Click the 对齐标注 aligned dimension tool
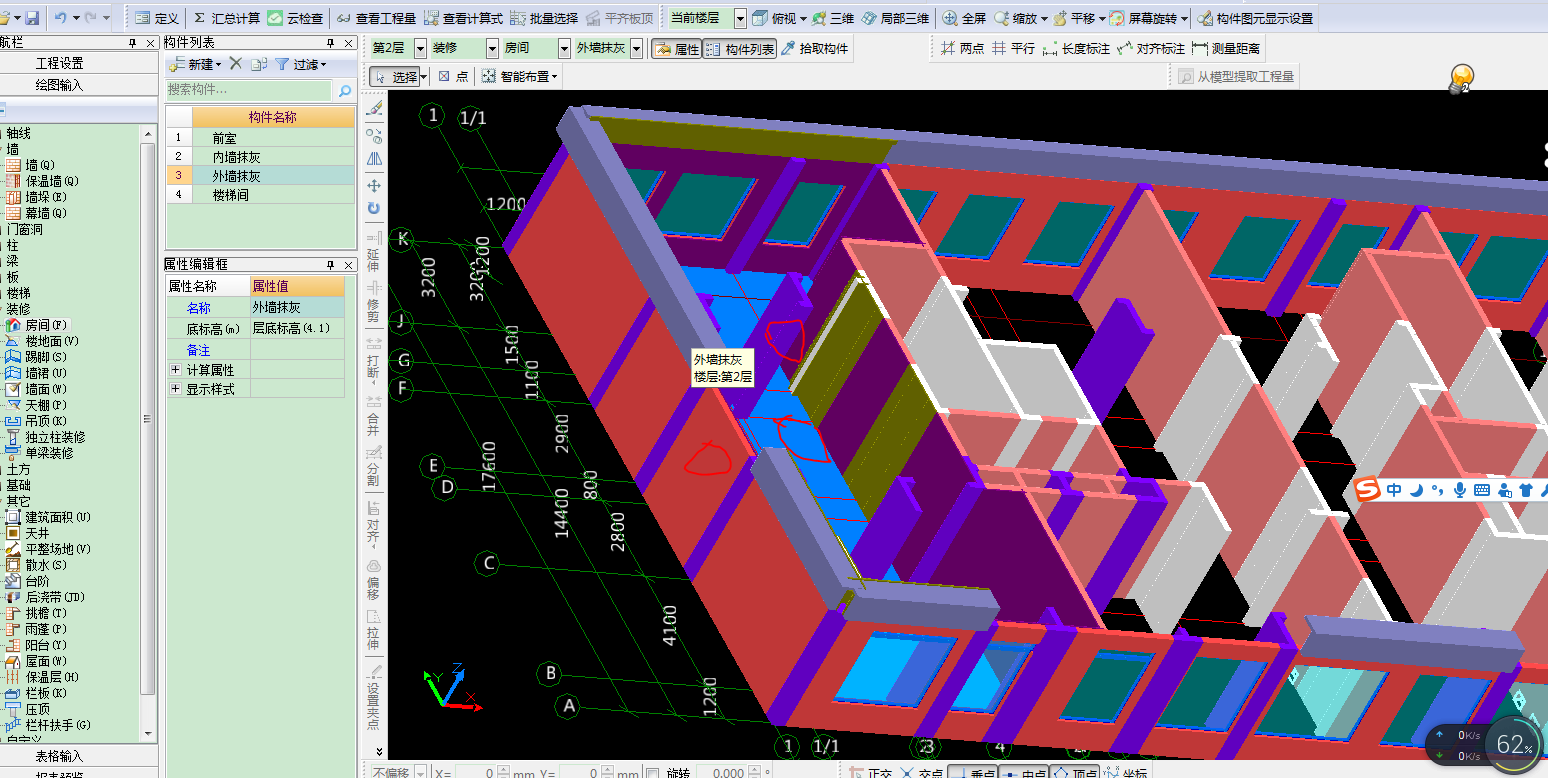Image resolution: width=1548 pixels, height=778 pixels. pyautogui.click(x=1151, y=48)
